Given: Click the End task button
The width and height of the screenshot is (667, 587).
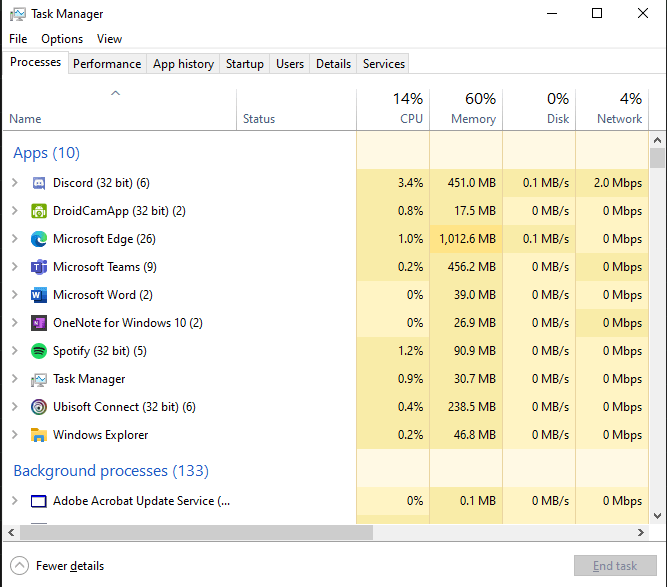Looking at the screenshot, I should (x=615, y=566).
